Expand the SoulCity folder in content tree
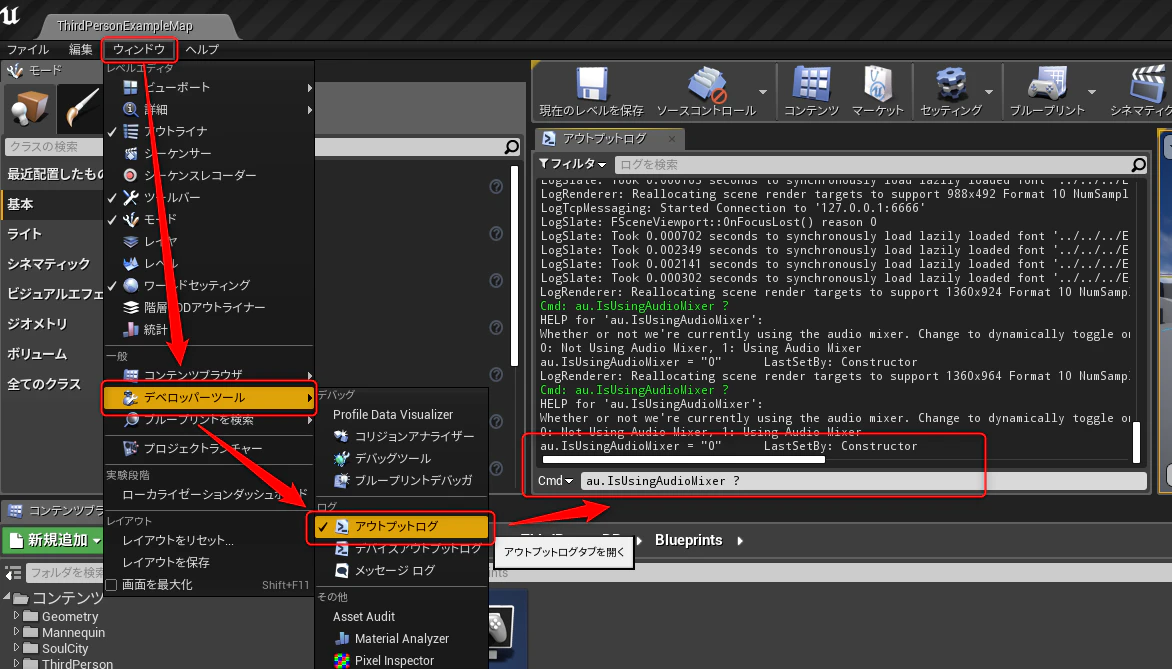The image size is (1172, 669). click(x=16, y=647)
